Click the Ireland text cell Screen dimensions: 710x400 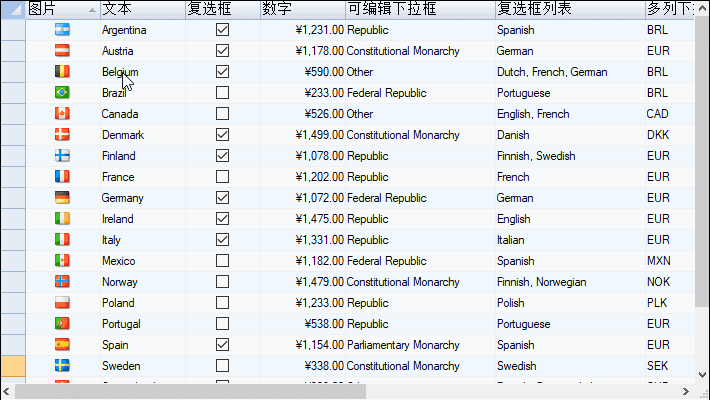[140, 219]
